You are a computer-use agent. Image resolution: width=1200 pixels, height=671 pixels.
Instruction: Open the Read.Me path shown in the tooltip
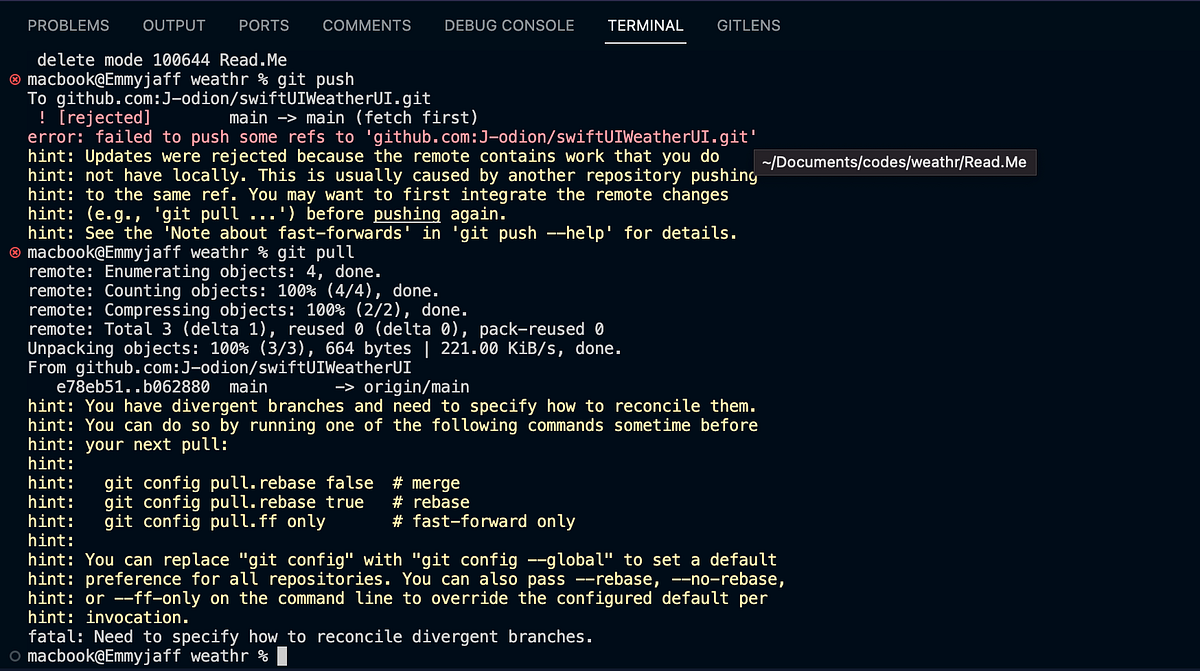[x=895, y=161]
